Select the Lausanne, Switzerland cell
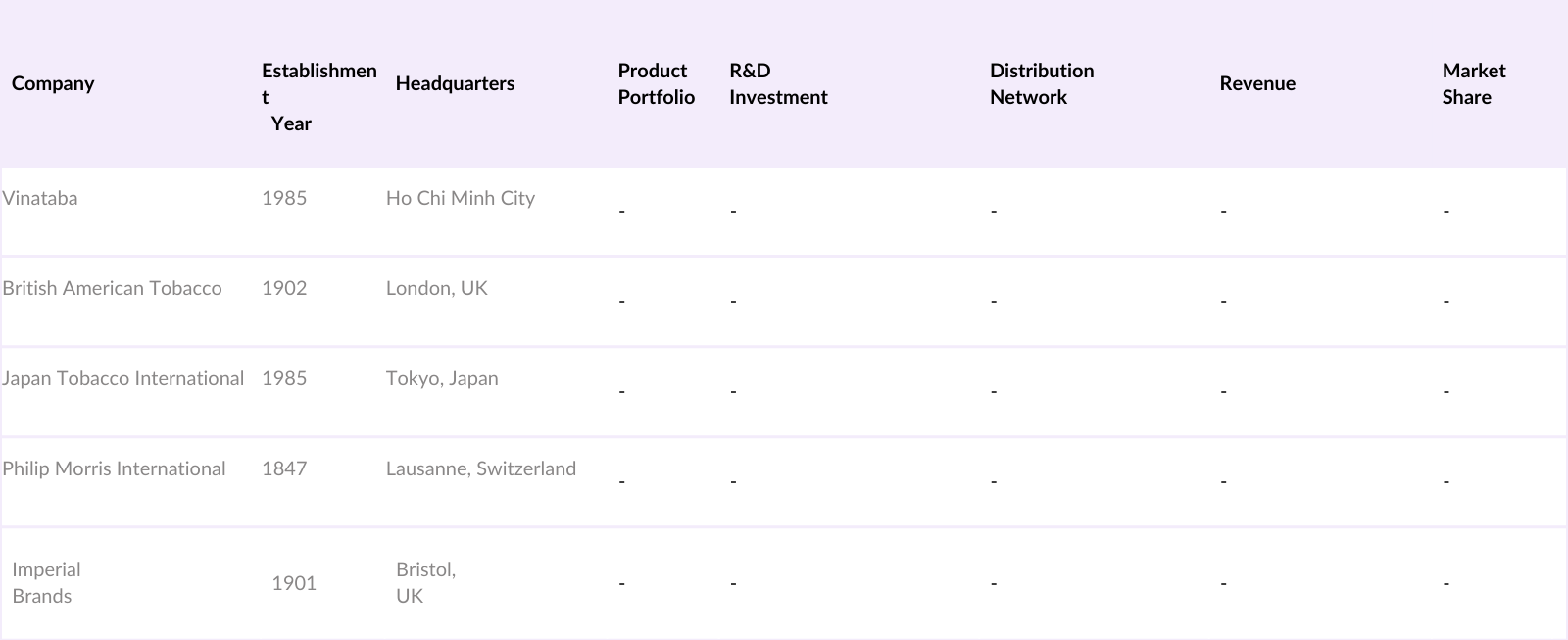Viewport: 1568px width, 640px height. click(x=480, y=468)
